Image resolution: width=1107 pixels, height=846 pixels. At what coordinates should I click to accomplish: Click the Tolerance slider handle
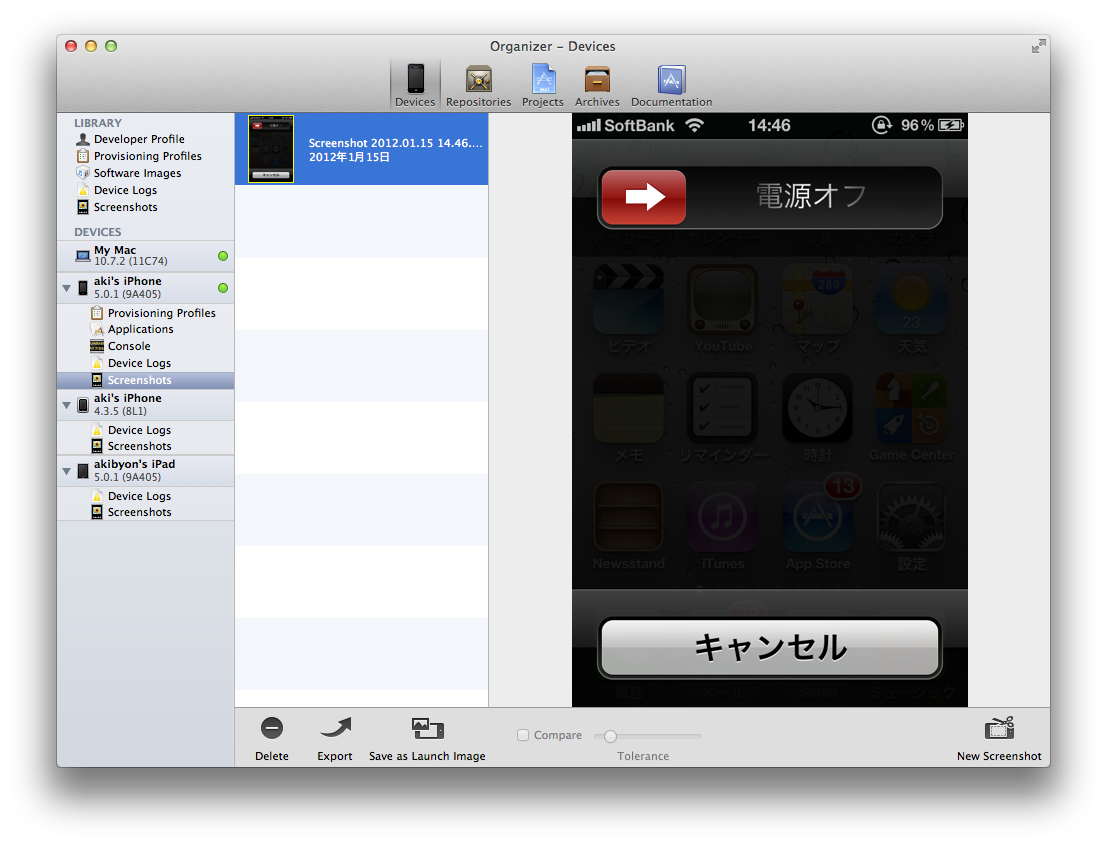click(x=610, y=736)
